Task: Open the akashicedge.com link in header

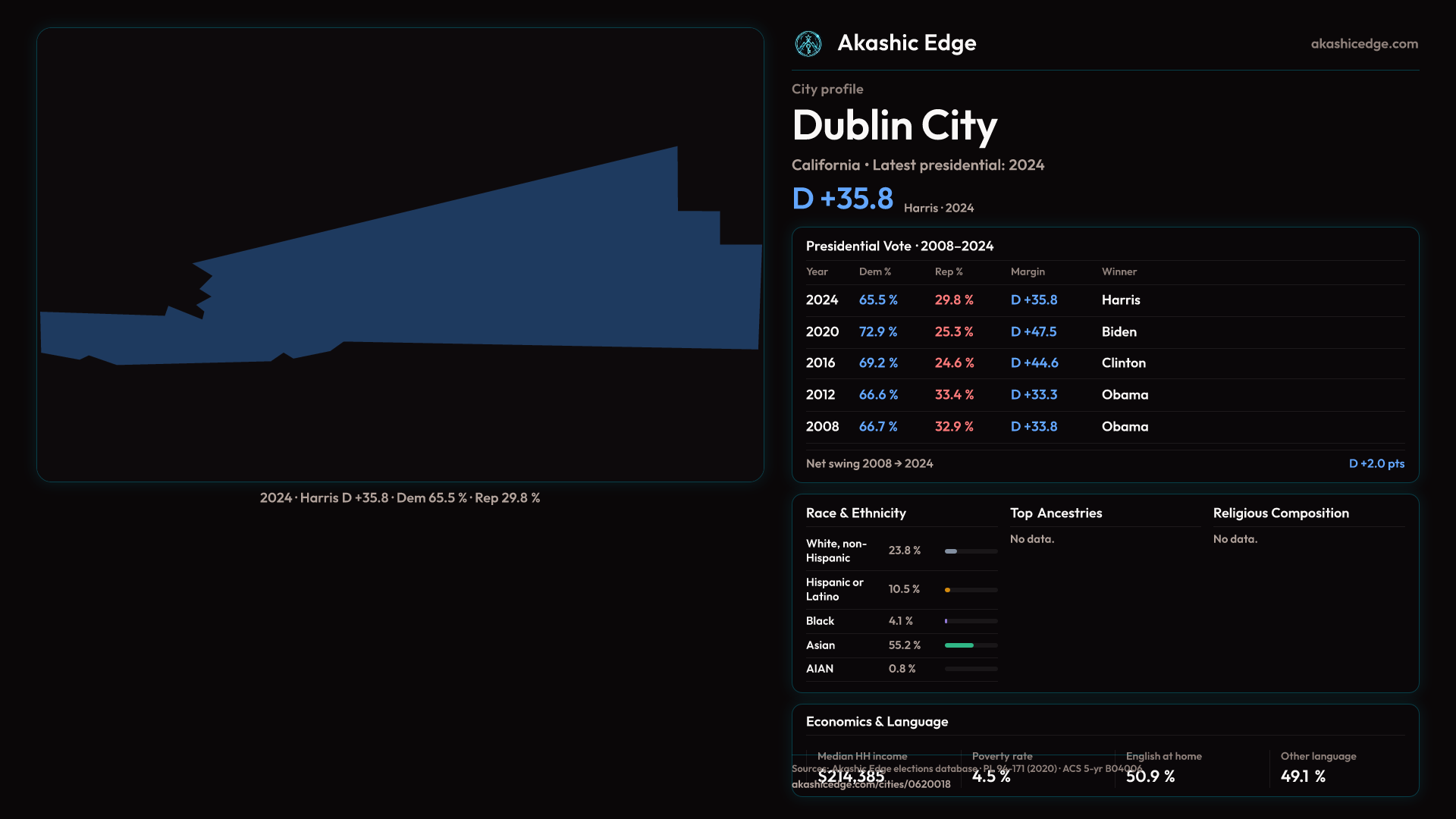Action: pos(1363,44)
